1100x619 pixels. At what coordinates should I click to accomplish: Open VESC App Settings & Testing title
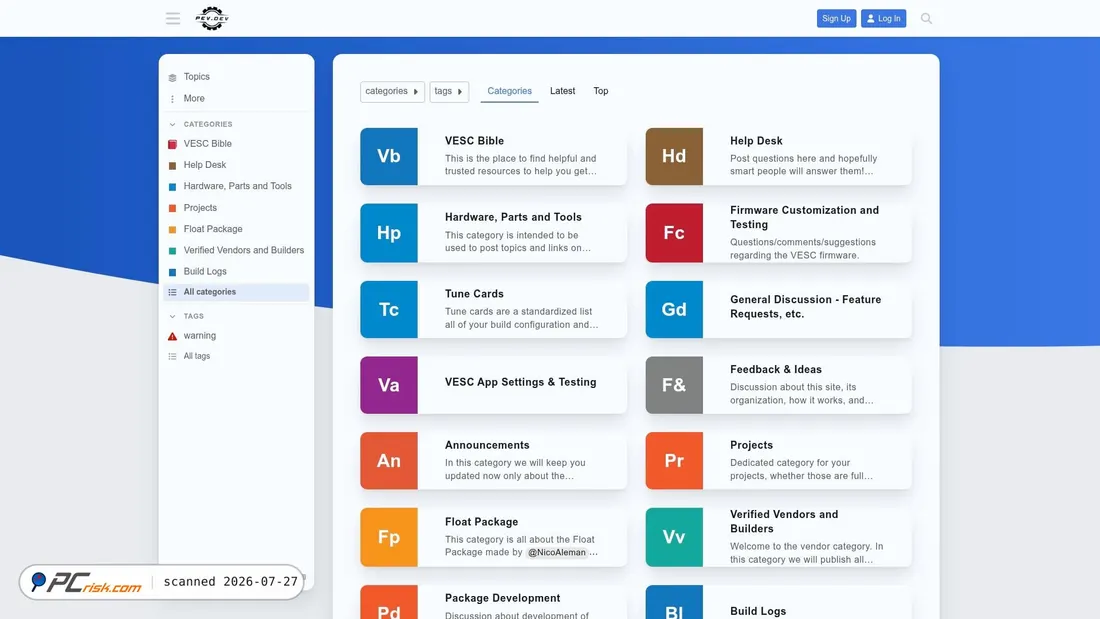tap(521, 382)
